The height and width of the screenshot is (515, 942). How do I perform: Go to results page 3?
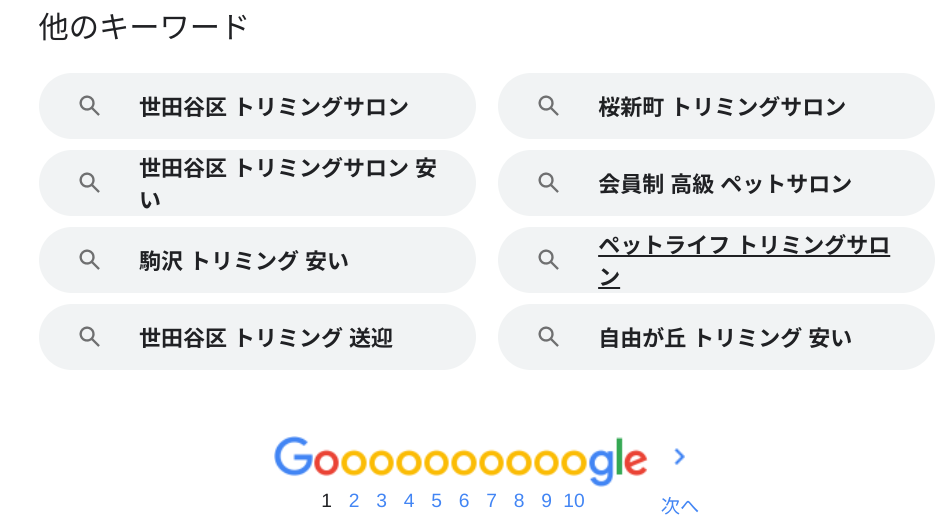pos(381,501)
